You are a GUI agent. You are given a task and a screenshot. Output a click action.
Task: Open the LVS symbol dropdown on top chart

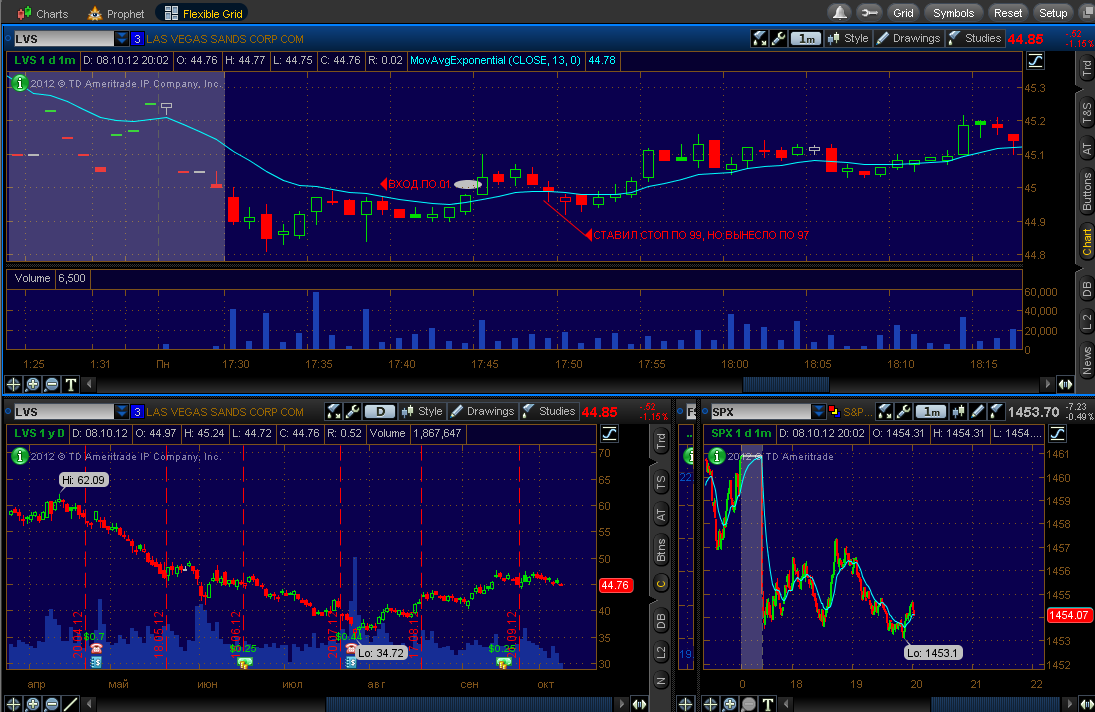tap(122, 38)
